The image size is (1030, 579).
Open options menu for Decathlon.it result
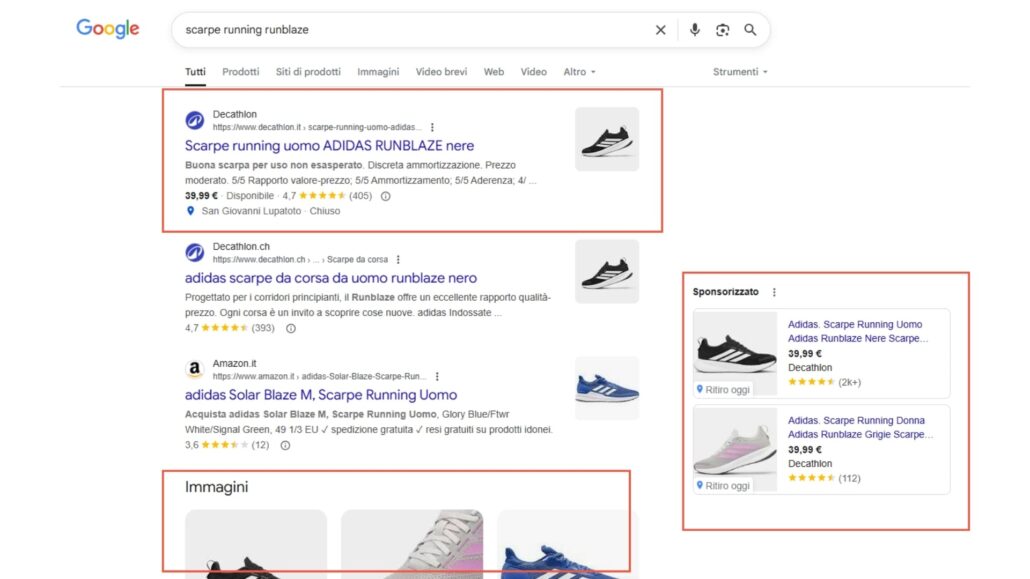(x=432, y=127)
